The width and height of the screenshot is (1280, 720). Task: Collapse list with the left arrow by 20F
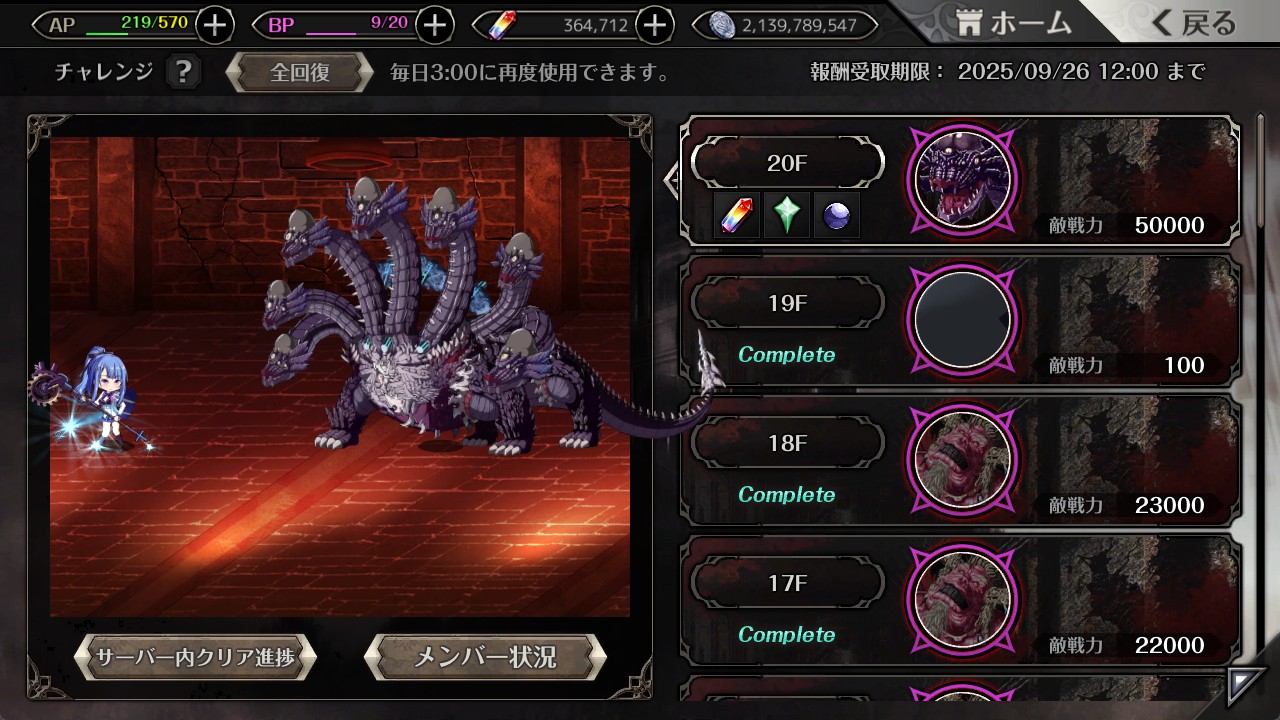tap(672, 180)
